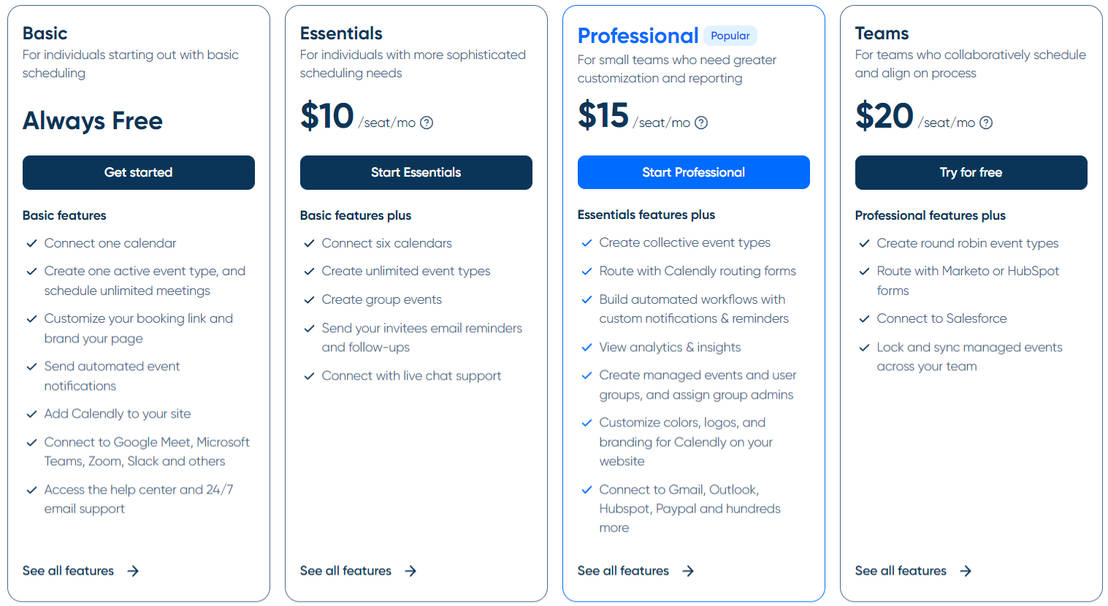Screen dimensions: 1108x606
Task: Click the blue checkmark beside View analytics & insights
Action: [x=587, y=347]
